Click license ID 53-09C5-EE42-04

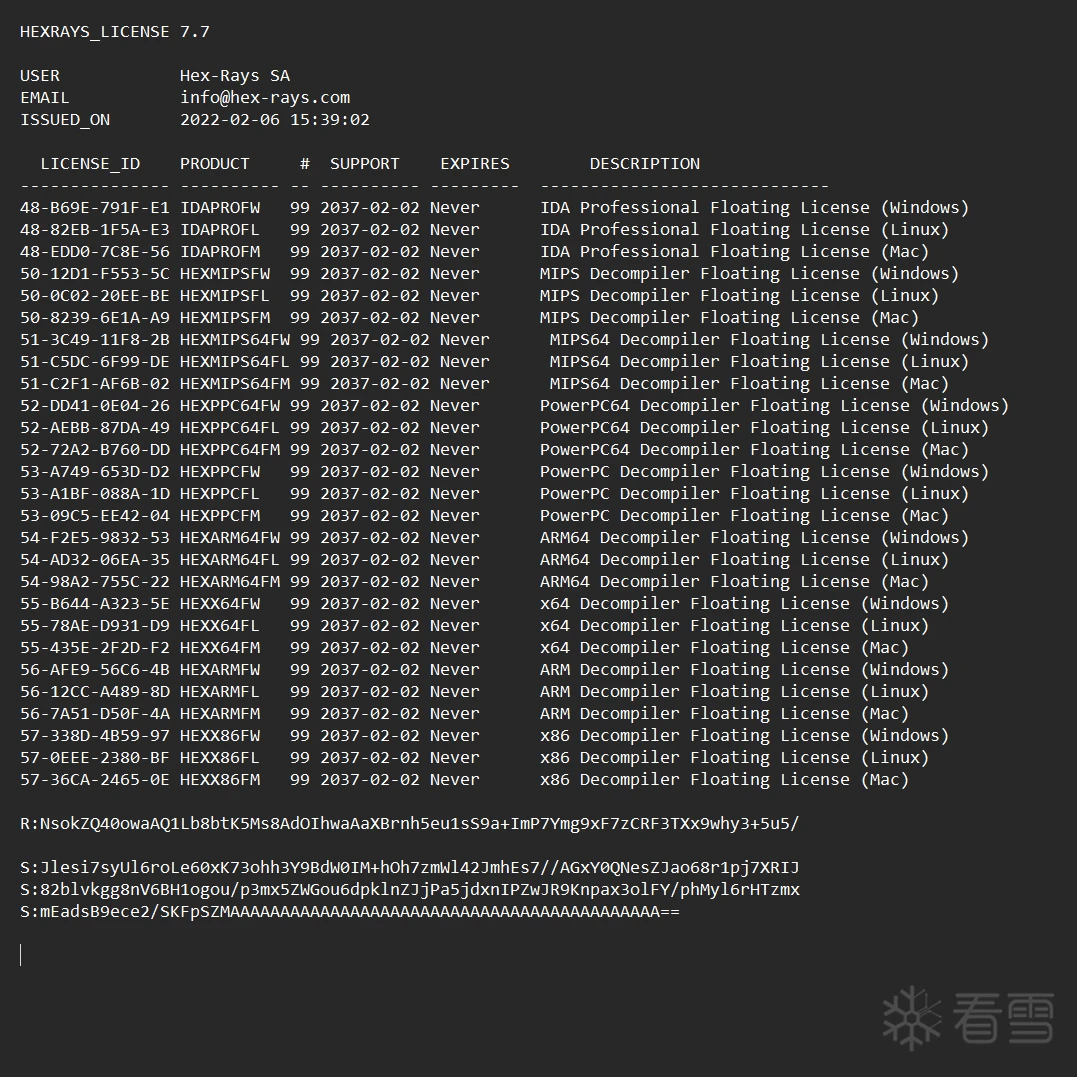[x=95, y=515]
